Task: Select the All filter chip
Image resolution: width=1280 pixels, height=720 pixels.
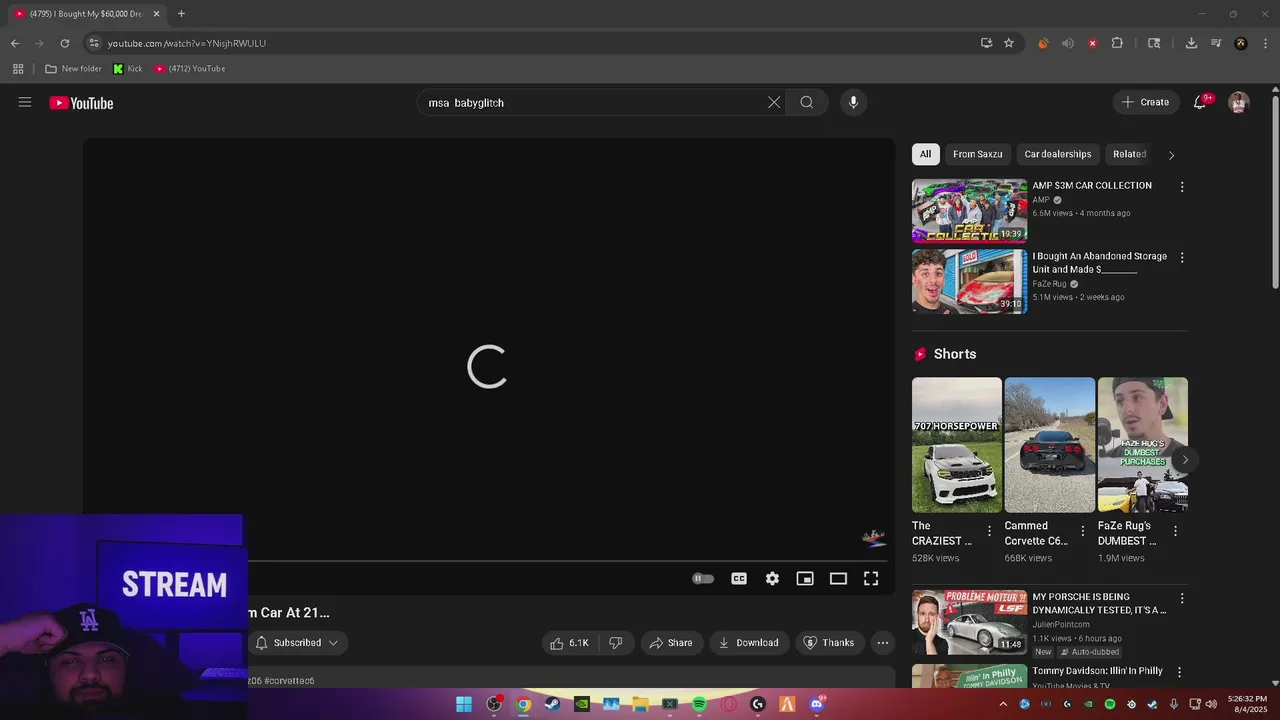Action: click(x=925, y=154)
